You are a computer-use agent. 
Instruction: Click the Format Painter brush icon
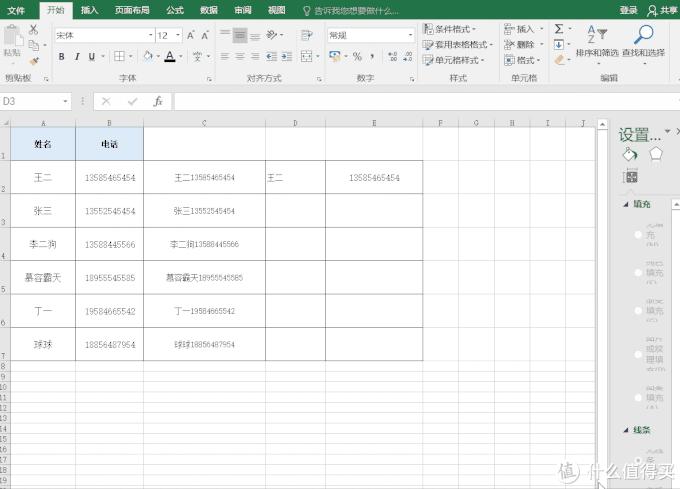pyautogui.click(x=34, y=61)
